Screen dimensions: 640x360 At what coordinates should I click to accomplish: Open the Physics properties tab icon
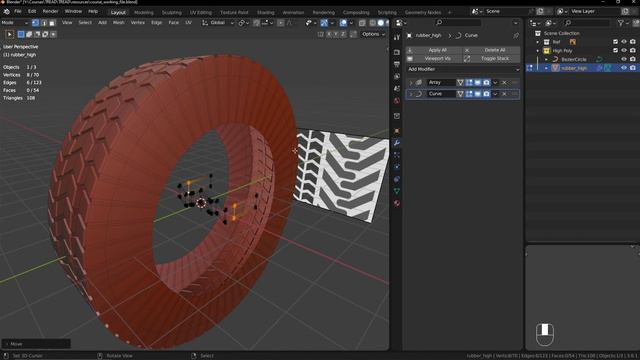397,167
